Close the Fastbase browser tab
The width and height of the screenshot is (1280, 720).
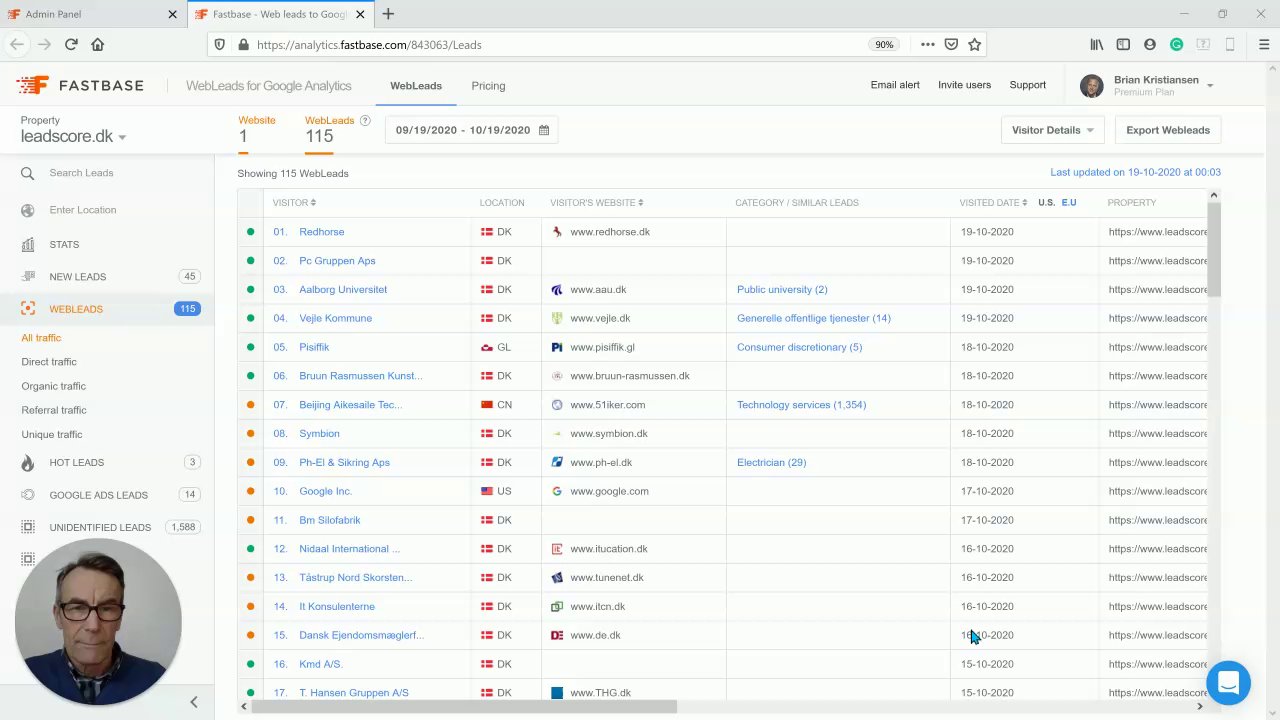[x=360, y=14]
